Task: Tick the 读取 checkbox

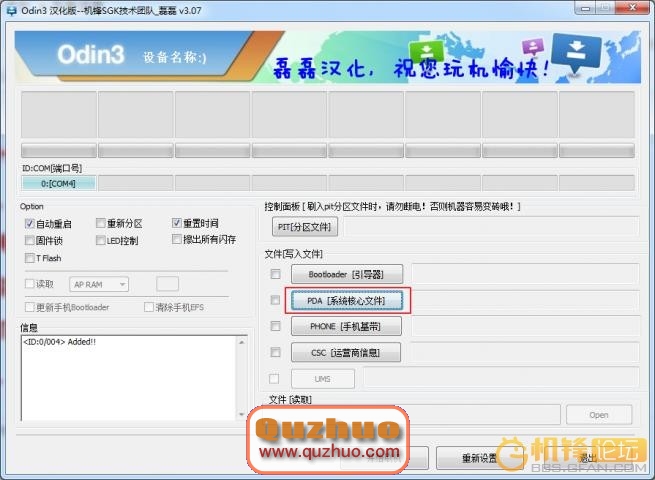Action: (x=29, y=284)
